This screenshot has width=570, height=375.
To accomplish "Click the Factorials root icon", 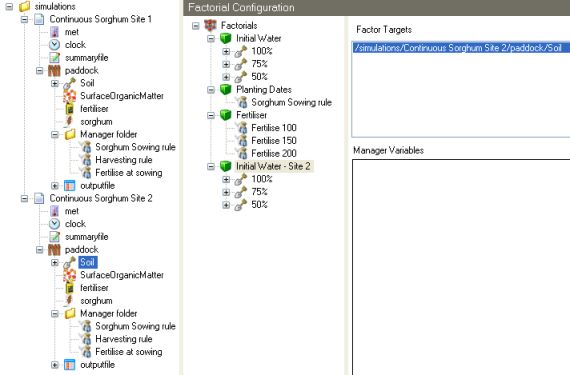I will tap(210, 25).
